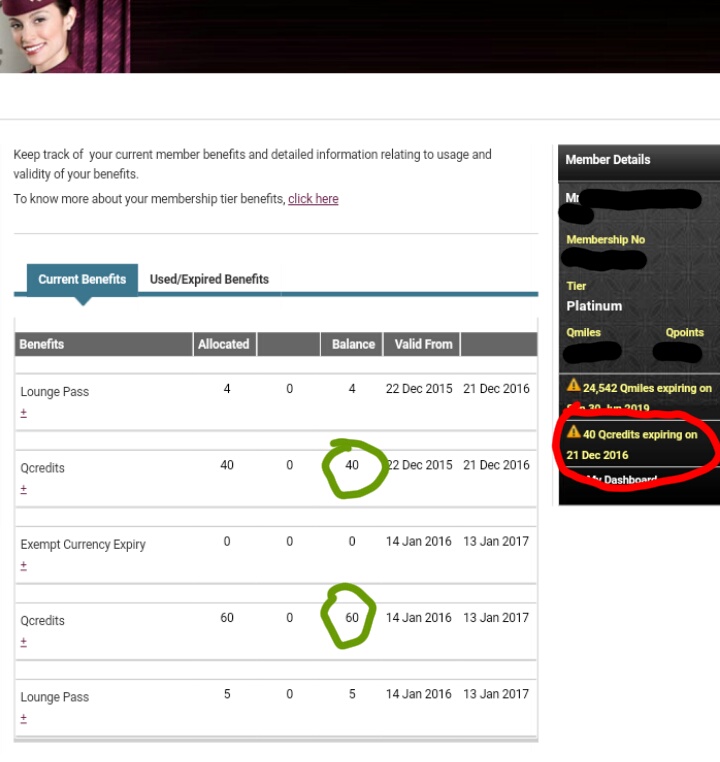Click the '13 Jan 2017' date in the Exempt Currency Expiry row
Screen dimensions: 720x762
496,541
